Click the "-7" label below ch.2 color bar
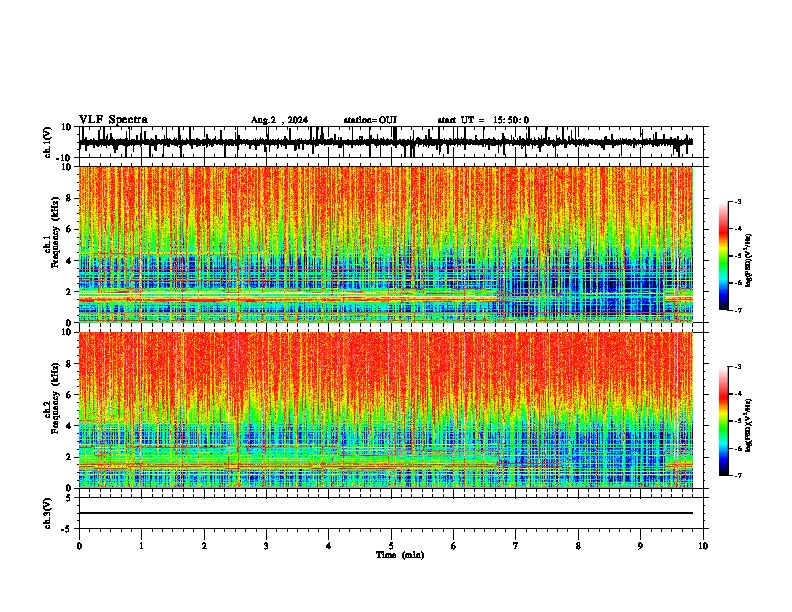This screenshot has width=792, height=612. pyautogui.click(x=737, y=476)
